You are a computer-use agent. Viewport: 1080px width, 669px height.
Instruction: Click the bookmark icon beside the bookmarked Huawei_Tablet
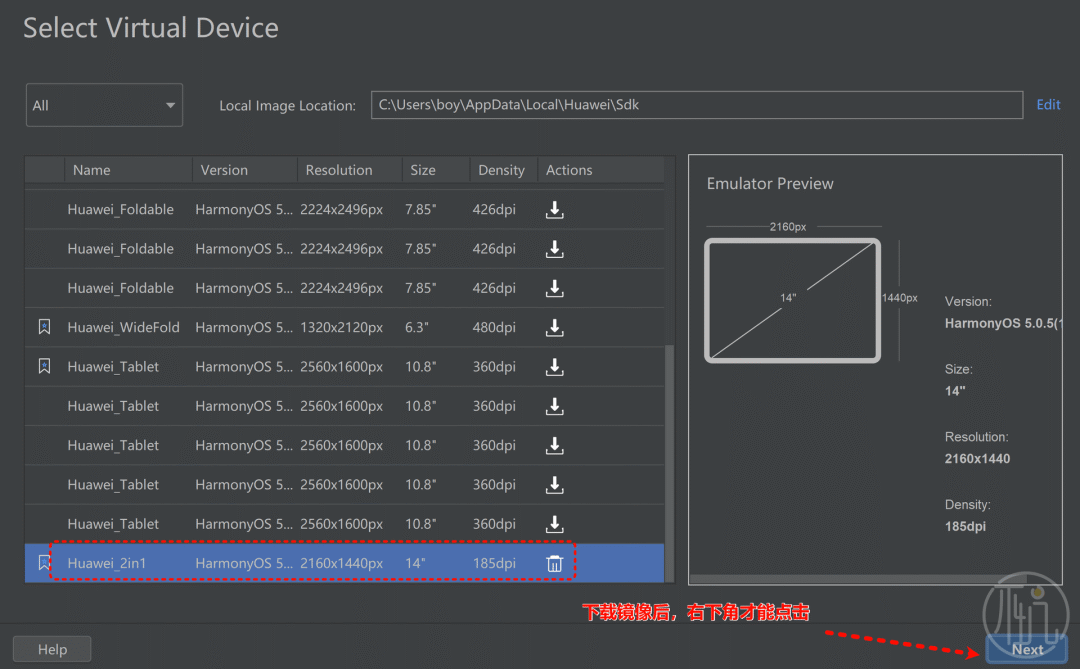(44, 367)
